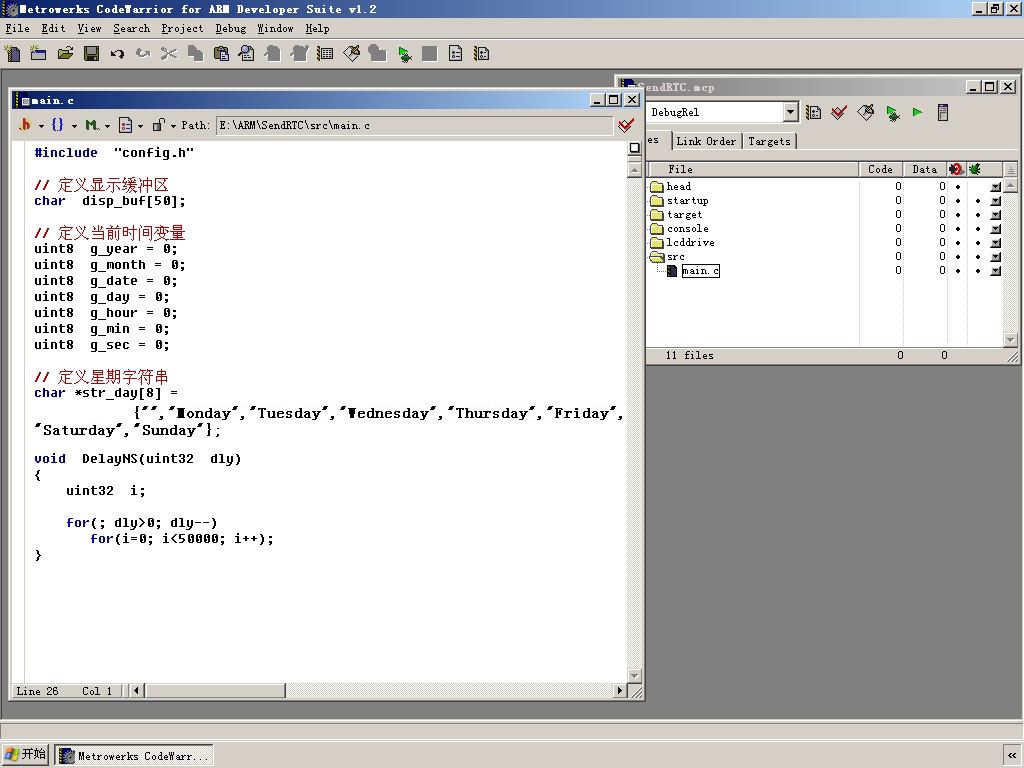The width and height of the screenshot is (1024, 768).
Task: Click the Preferences document icon in main toolbar
Action: pos(456,54)
